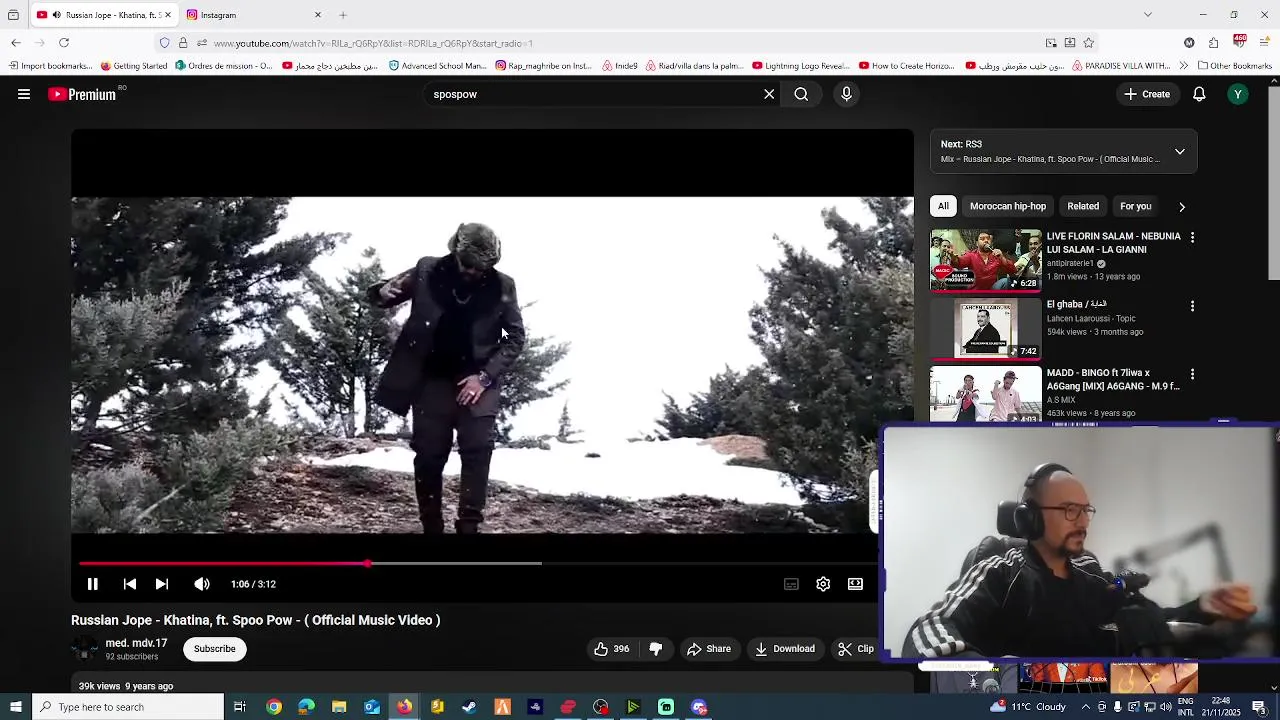Open the account avatar menu
This screenshot has height=720, width=1280.
[x=1238, y=94]
